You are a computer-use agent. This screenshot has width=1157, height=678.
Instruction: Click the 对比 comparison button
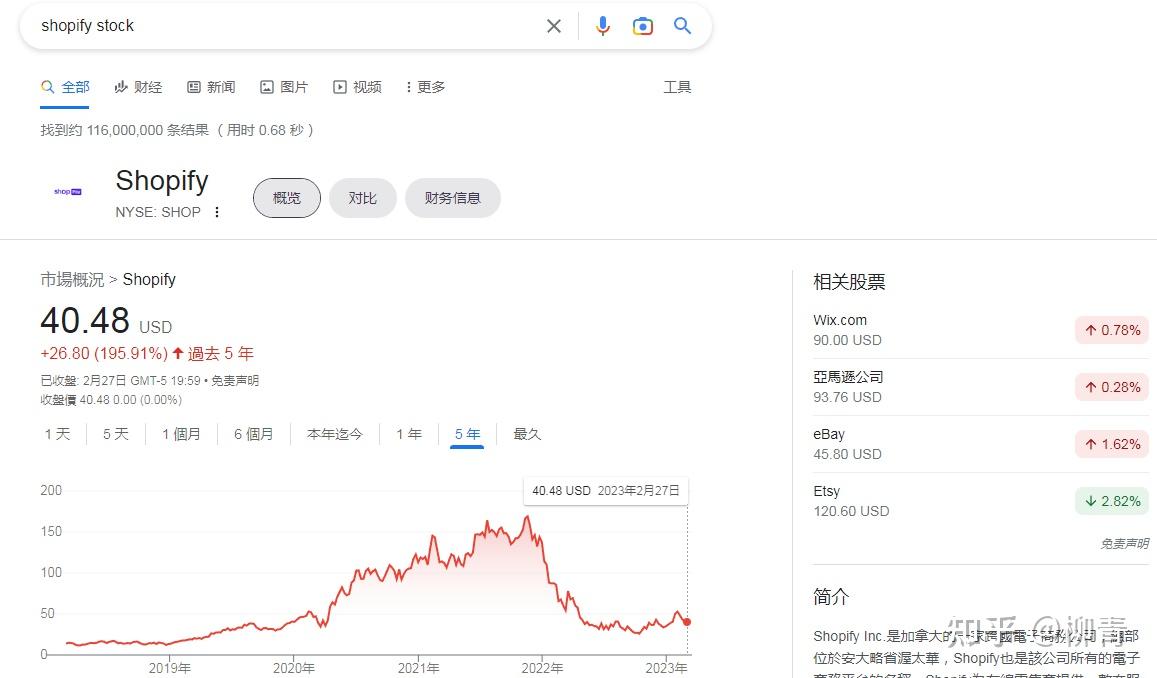tap(362, 197)
